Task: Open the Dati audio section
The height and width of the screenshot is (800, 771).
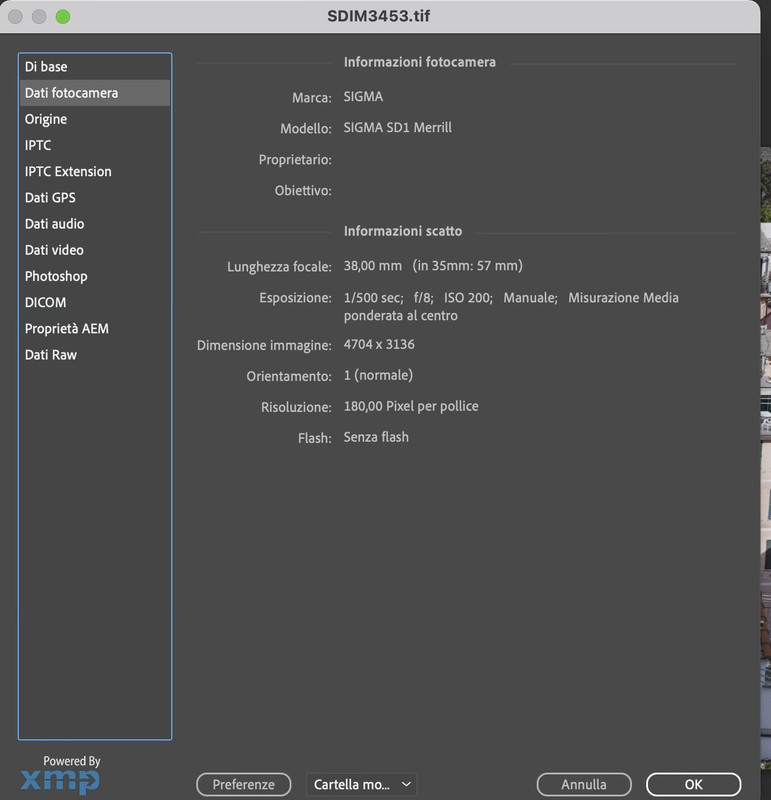Action: 95,224
